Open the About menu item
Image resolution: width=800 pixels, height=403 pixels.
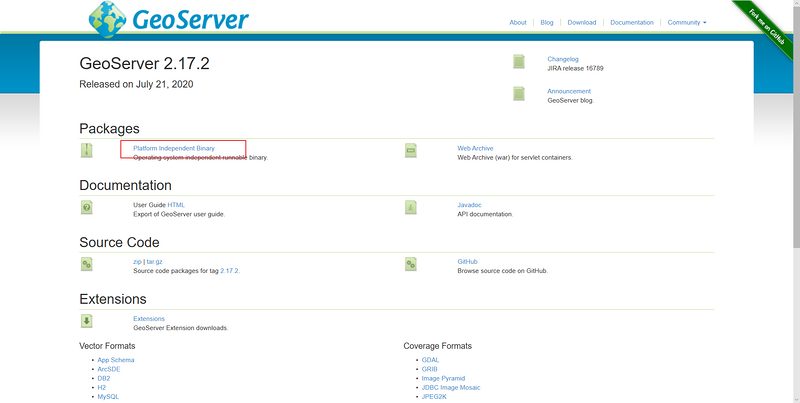518,22
